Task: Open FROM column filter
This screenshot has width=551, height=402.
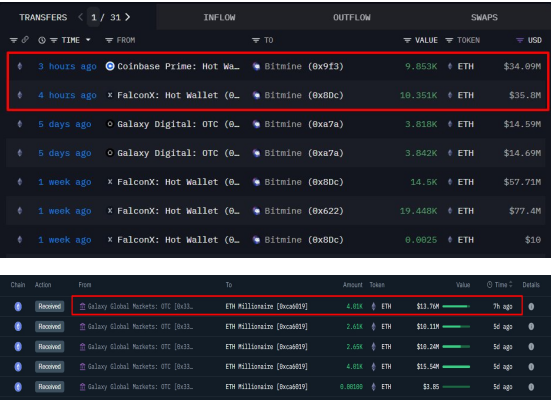Action: tap(109, 40)
